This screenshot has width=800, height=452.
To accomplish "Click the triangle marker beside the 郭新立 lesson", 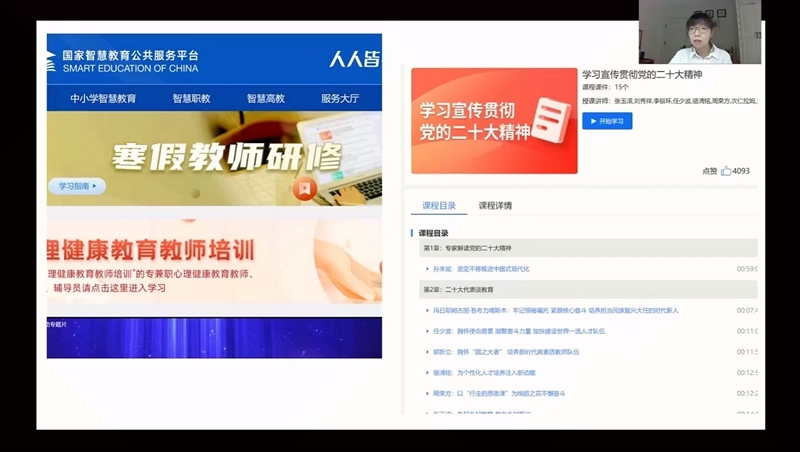I will tap(427, 352).
